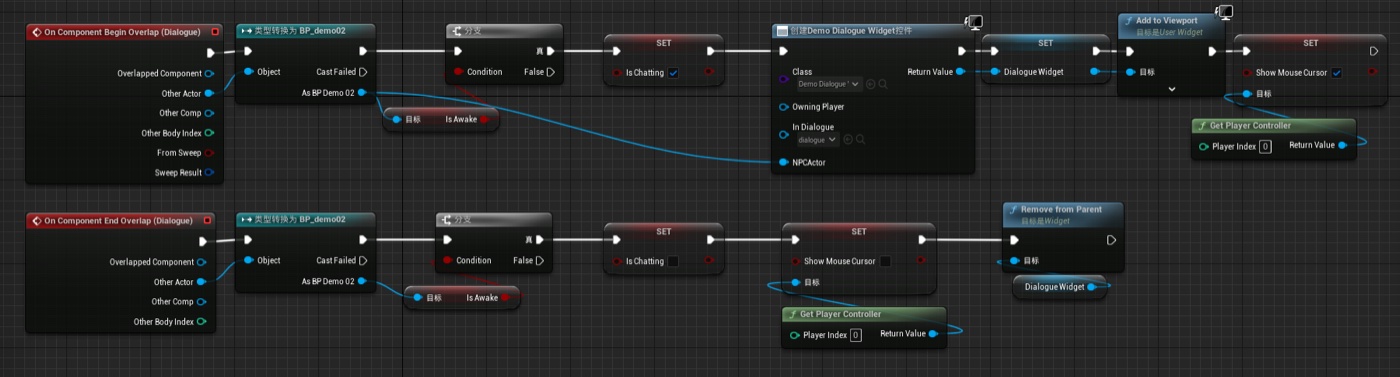Click output pin of Dialogue Widget getter node
Image resolution: width=1400 pixels, height=377 pixels.
(1092, 287)
